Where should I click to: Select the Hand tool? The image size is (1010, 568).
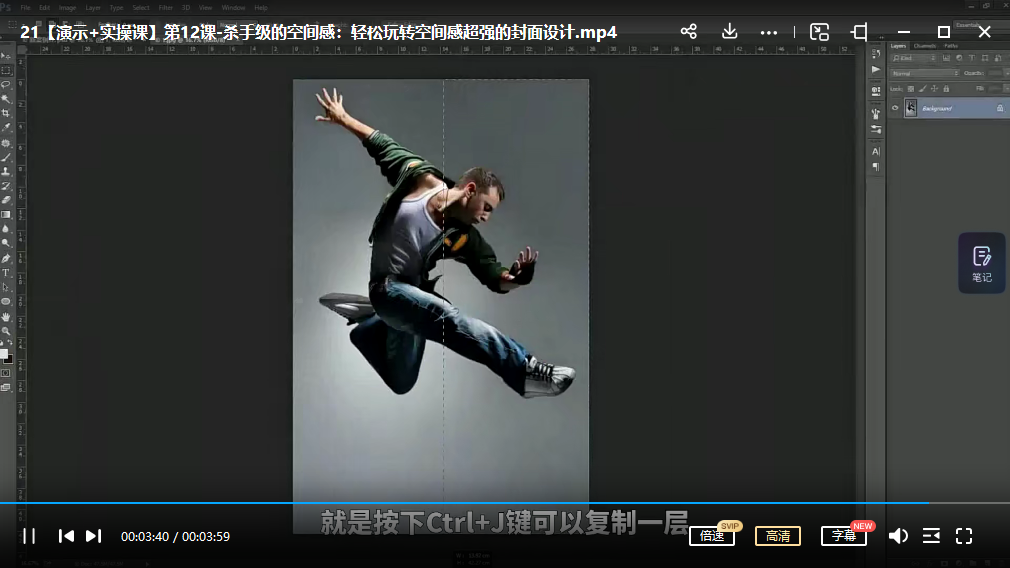pos(6,316)
